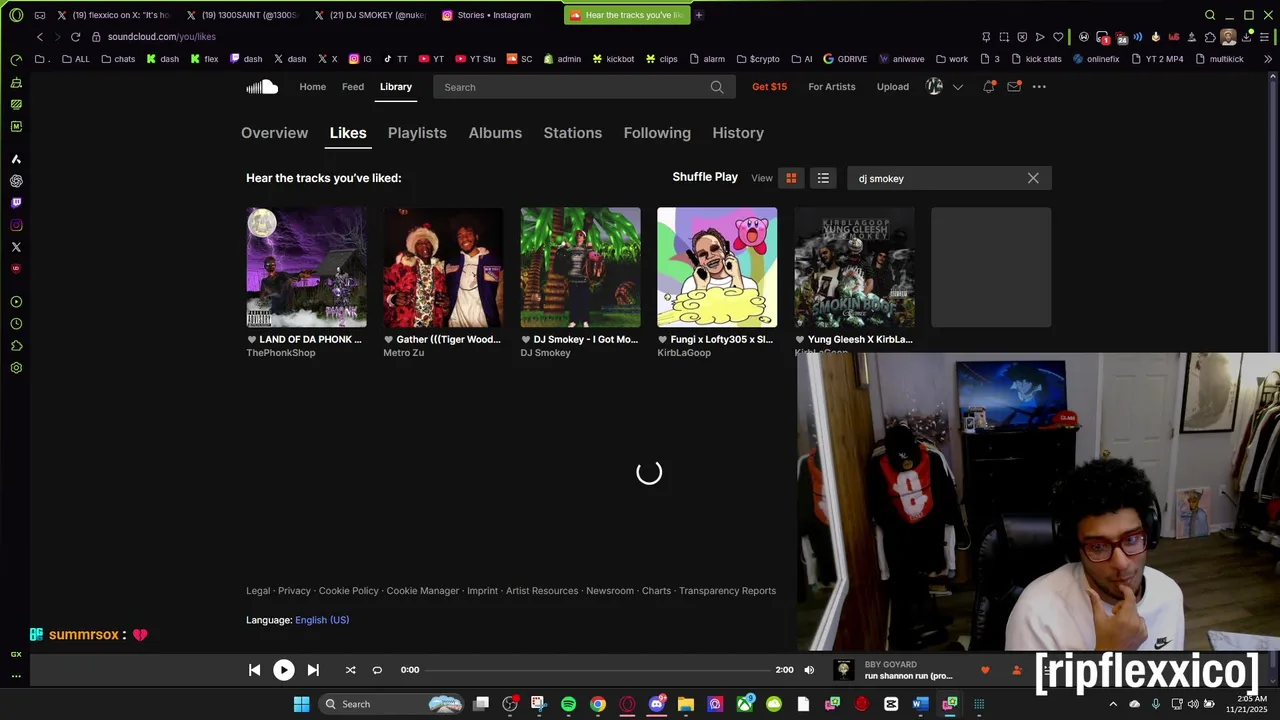The image size is (1280, 720).
Task: Open the Cookie Policy footer link
Action: point(349,591)
